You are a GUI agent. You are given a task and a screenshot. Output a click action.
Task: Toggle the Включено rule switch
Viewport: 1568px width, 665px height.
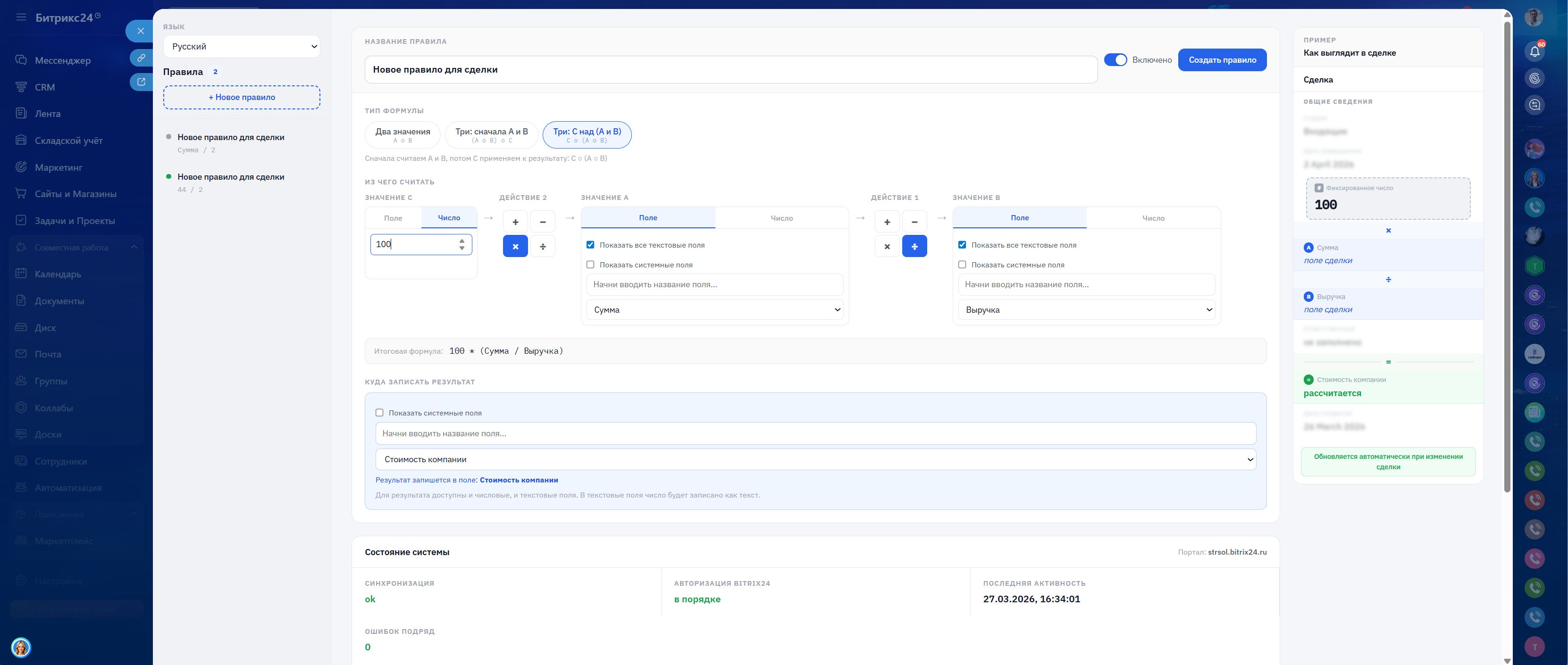click(1115, 59)
